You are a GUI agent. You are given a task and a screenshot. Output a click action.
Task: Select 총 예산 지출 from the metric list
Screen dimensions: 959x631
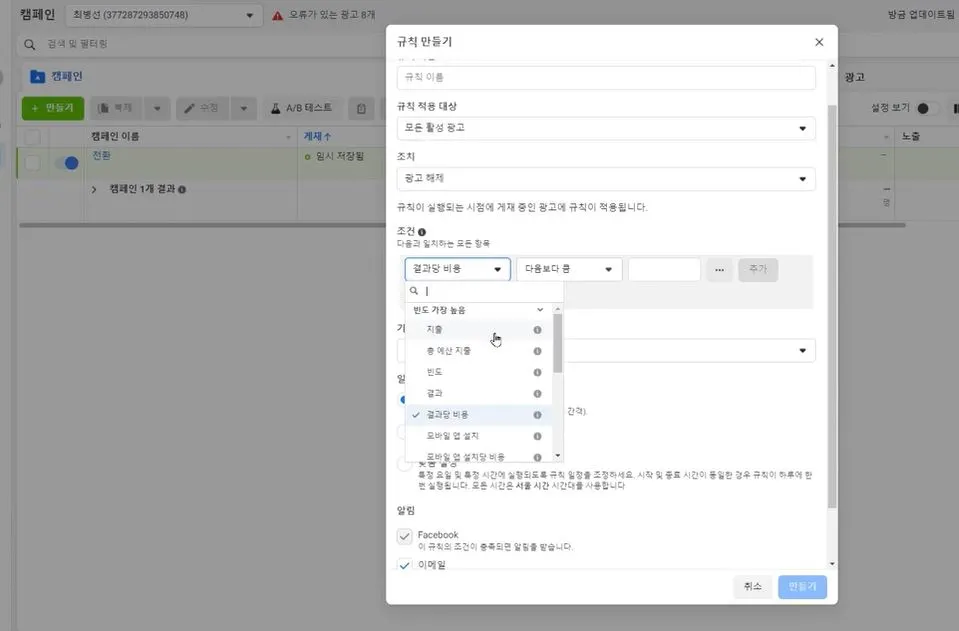point(450,351)
